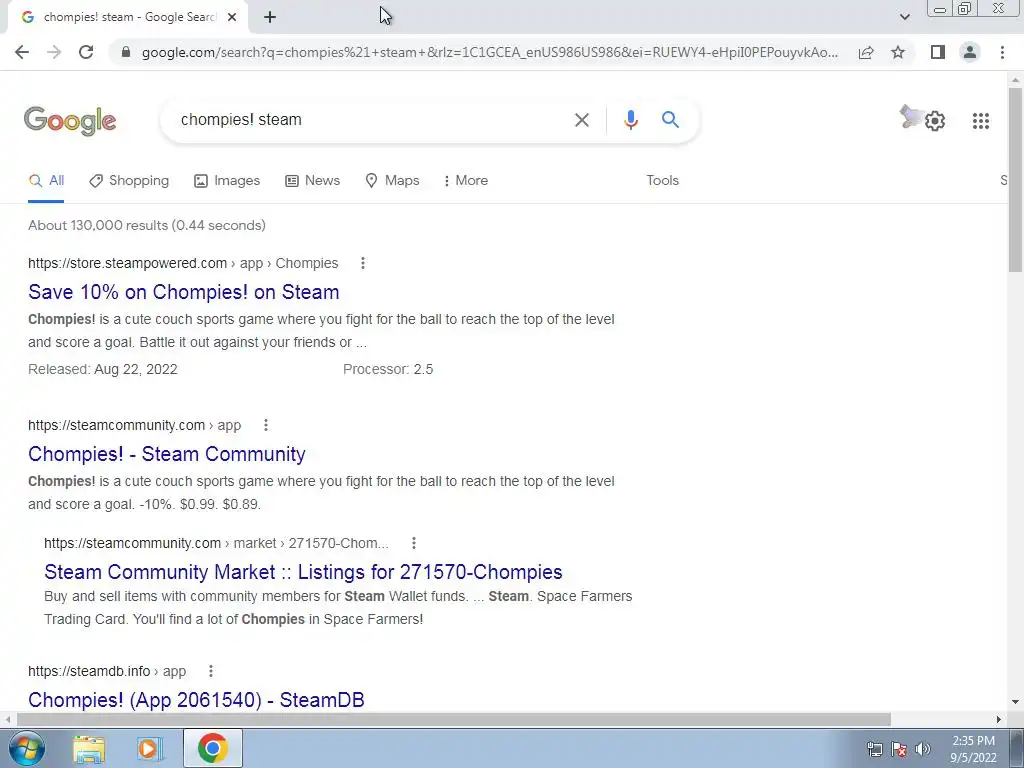Open options for store.steampowered.com result
Screen dimensions: 1024x768
point(362,263)
